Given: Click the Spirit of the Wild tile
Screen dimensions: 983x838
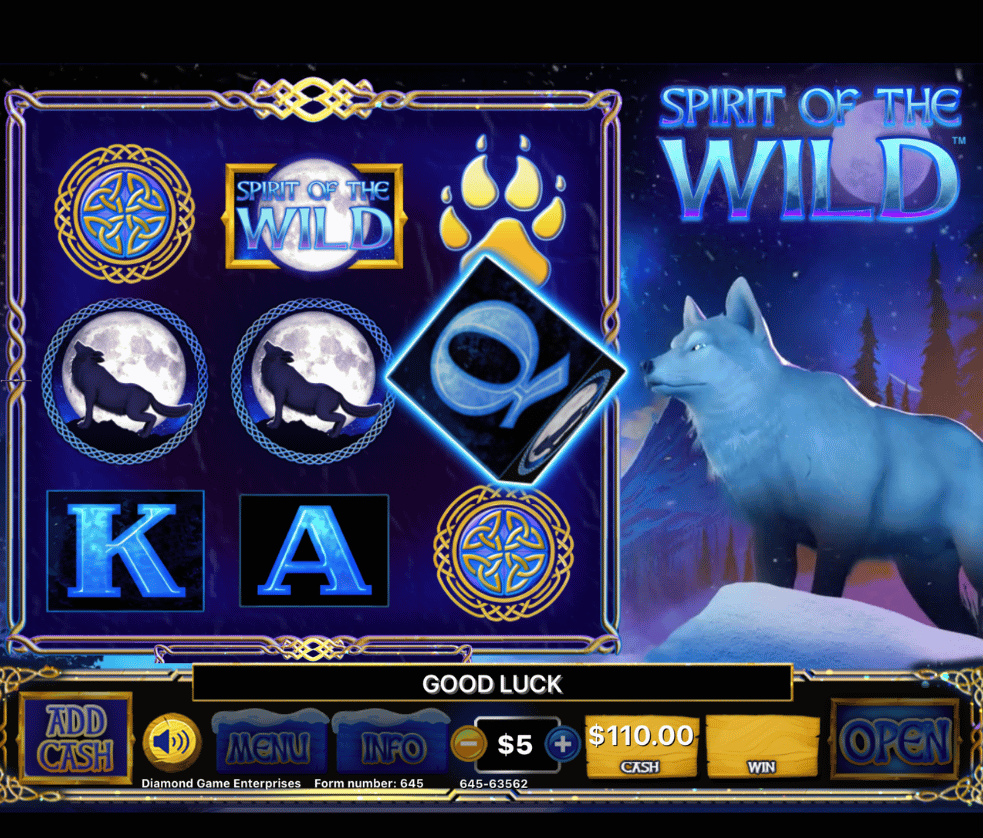Looking at the screenshot, I should tap(313, 215).
